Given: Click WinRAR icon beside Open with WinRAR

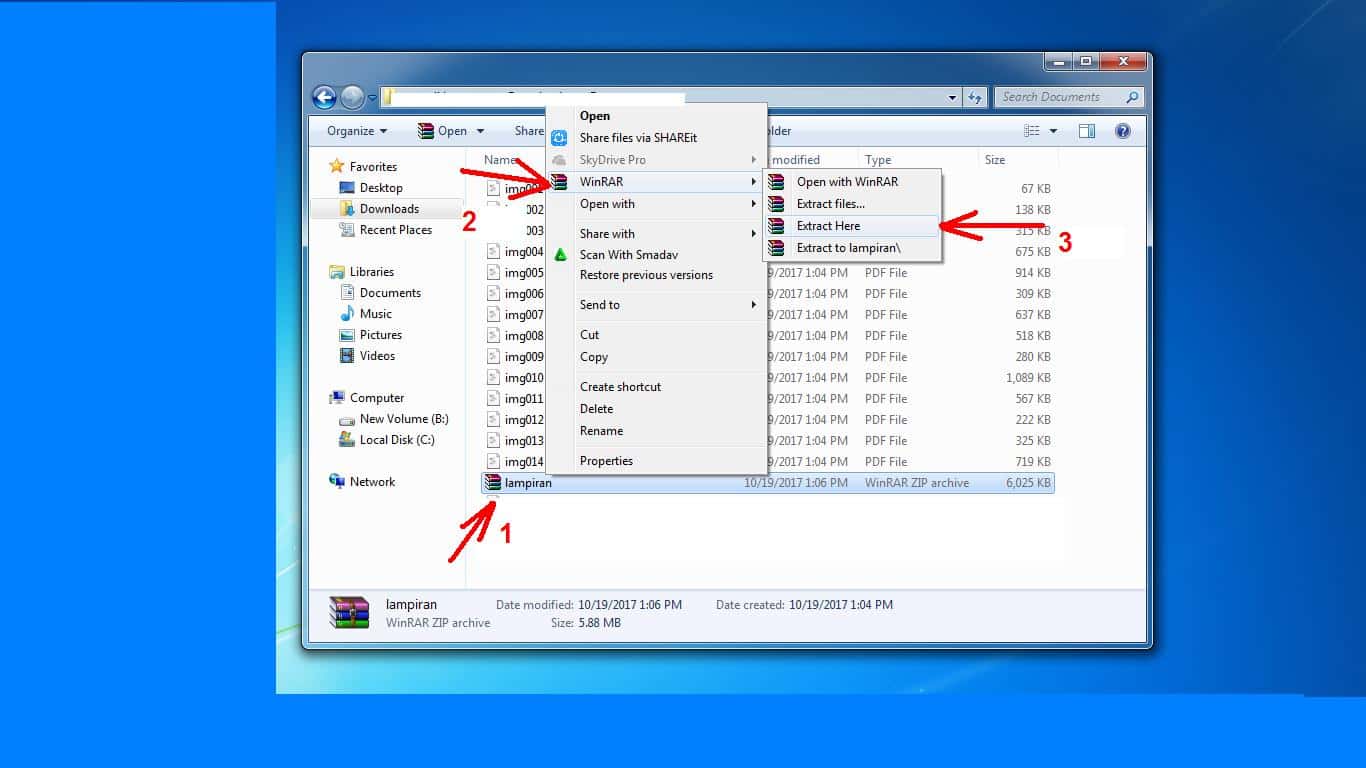Looking at the screenshot, I should [x=776, y=182].
